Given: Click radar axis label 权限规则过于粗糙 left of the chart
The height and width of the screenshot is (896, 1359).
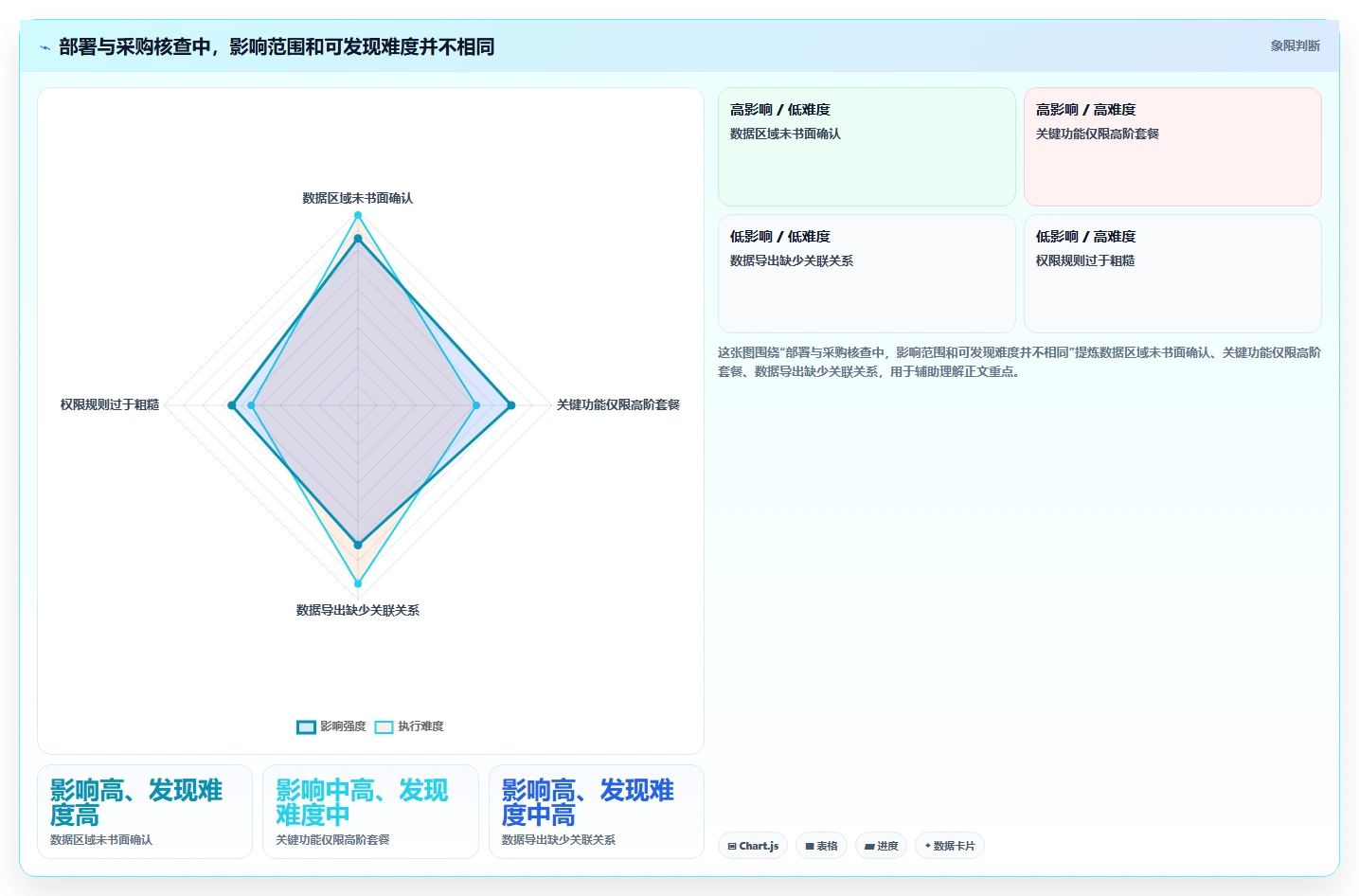Looking at the screenshot, I should pos(110,404).
